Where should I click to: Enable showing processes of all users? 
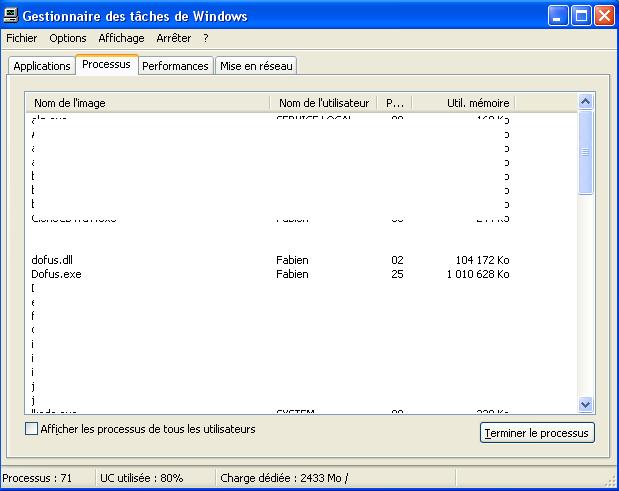[32, 429]
